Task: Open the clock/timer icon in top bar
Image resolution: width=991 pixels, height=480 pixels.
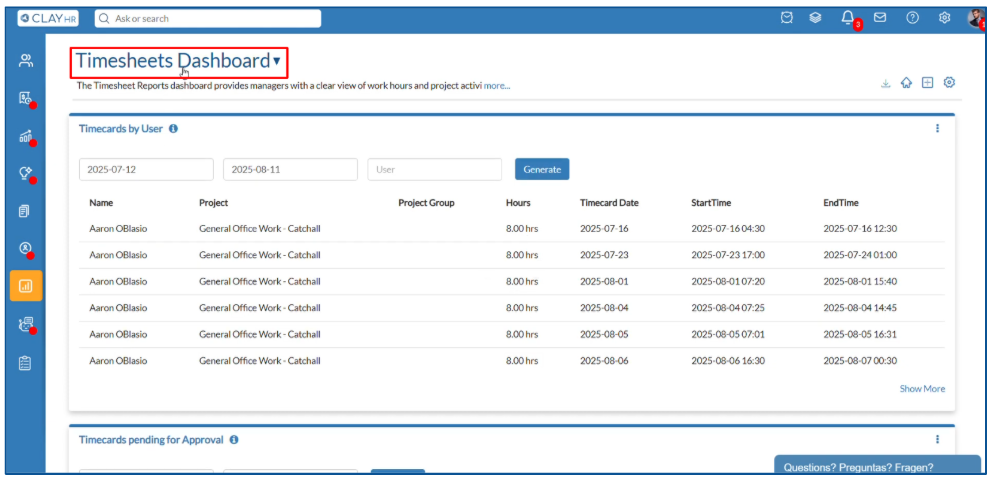Action: coord(786,18)
